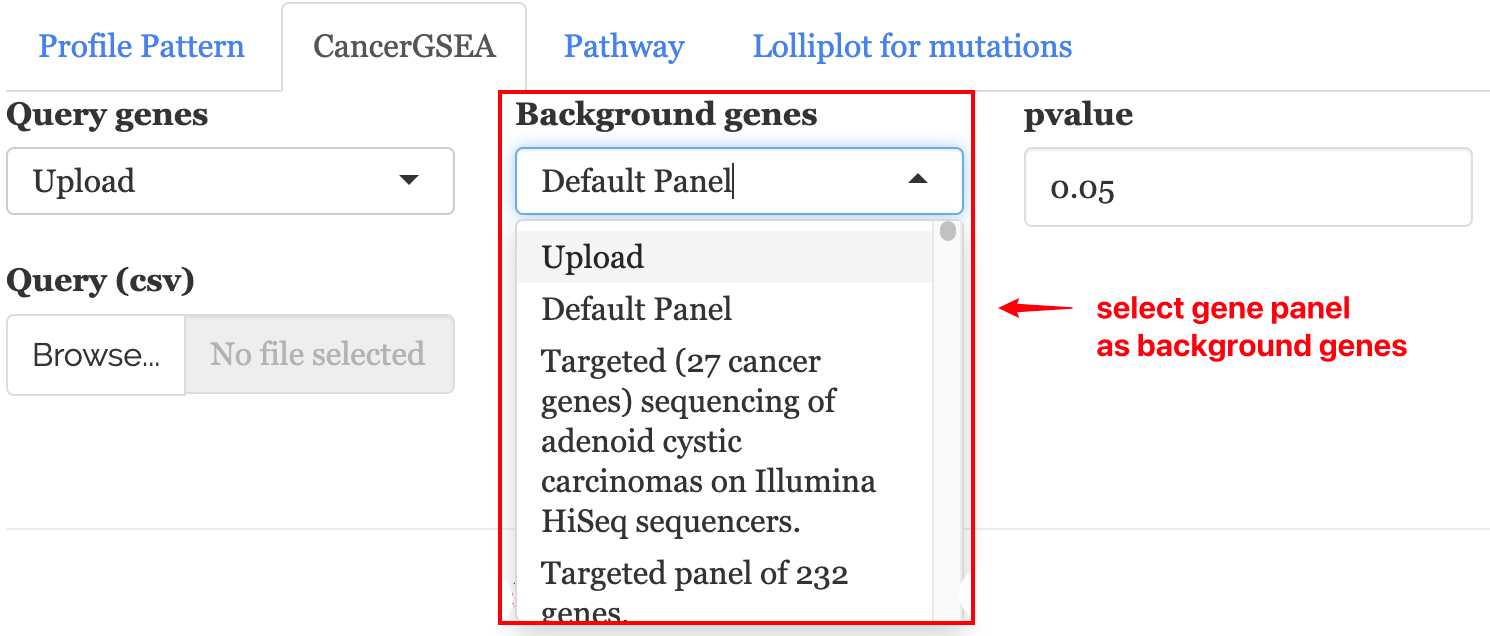
Task: Click the Upload text in Query genes box
Action: [84, 181]
